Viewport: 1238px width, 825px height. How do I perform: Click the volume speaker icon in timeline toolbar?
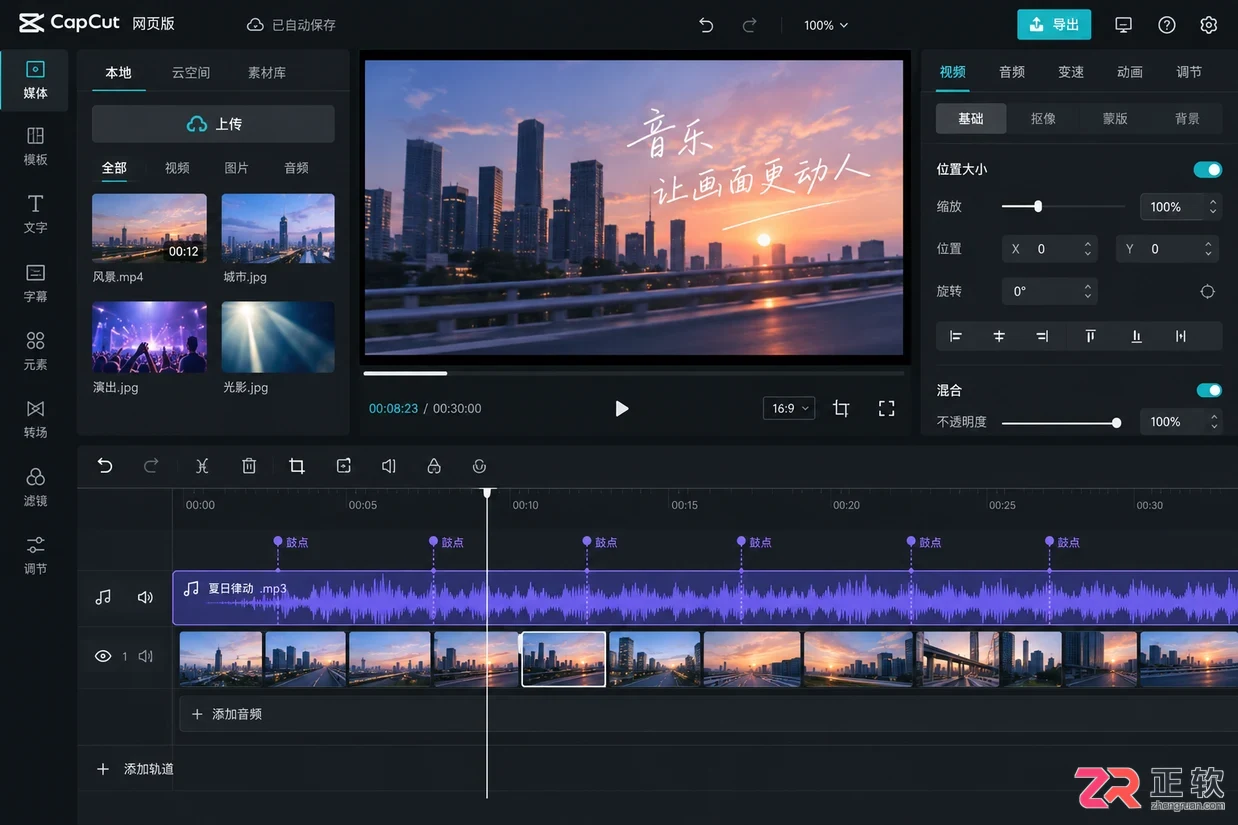(x=389, y=465)
